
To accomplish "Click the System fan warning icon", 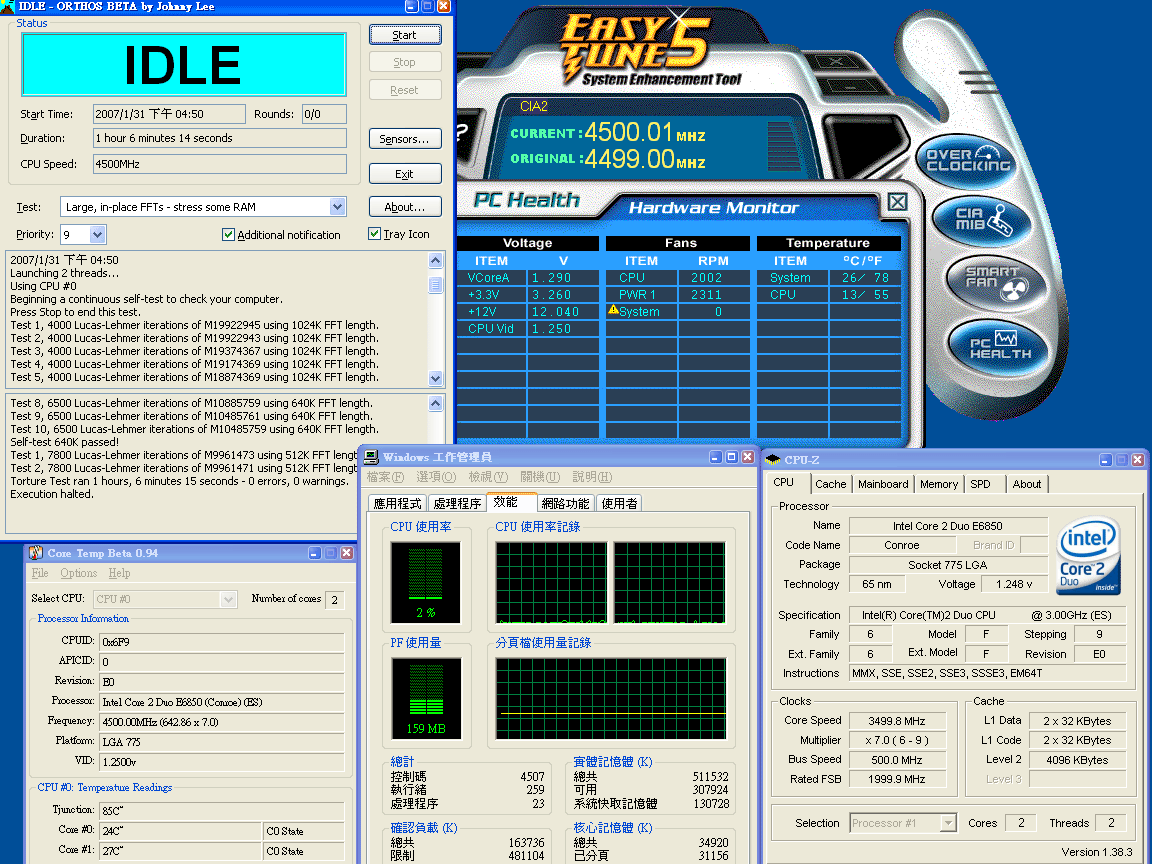I will pos(613,311).
